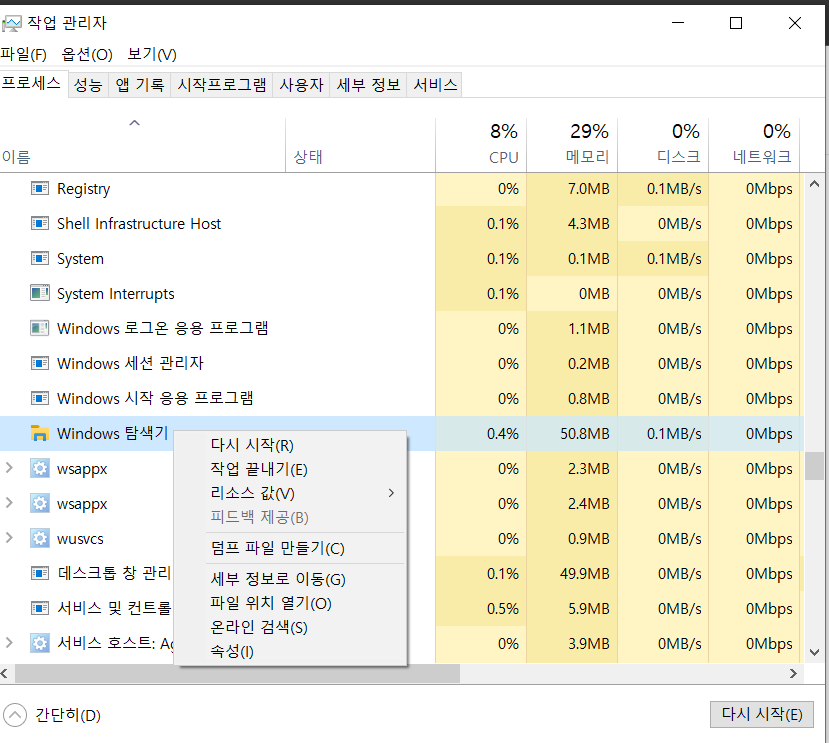The width and height of the screenshot is (829, 743).
Task: Click the horizontal scrollbar left arrow
Action: 5,673
